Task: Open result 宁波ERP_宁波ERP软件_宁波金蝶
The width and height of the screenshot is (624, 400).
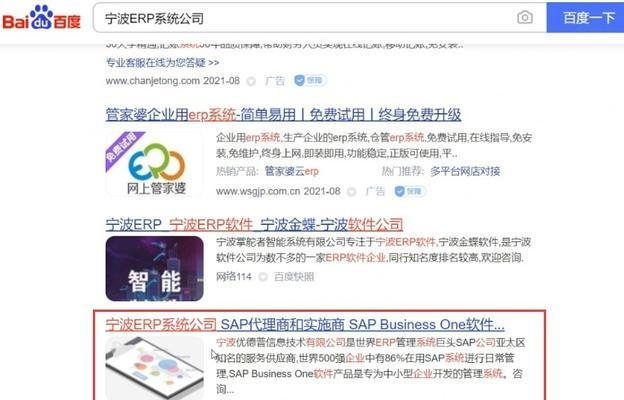Action: tap(254, 225)
